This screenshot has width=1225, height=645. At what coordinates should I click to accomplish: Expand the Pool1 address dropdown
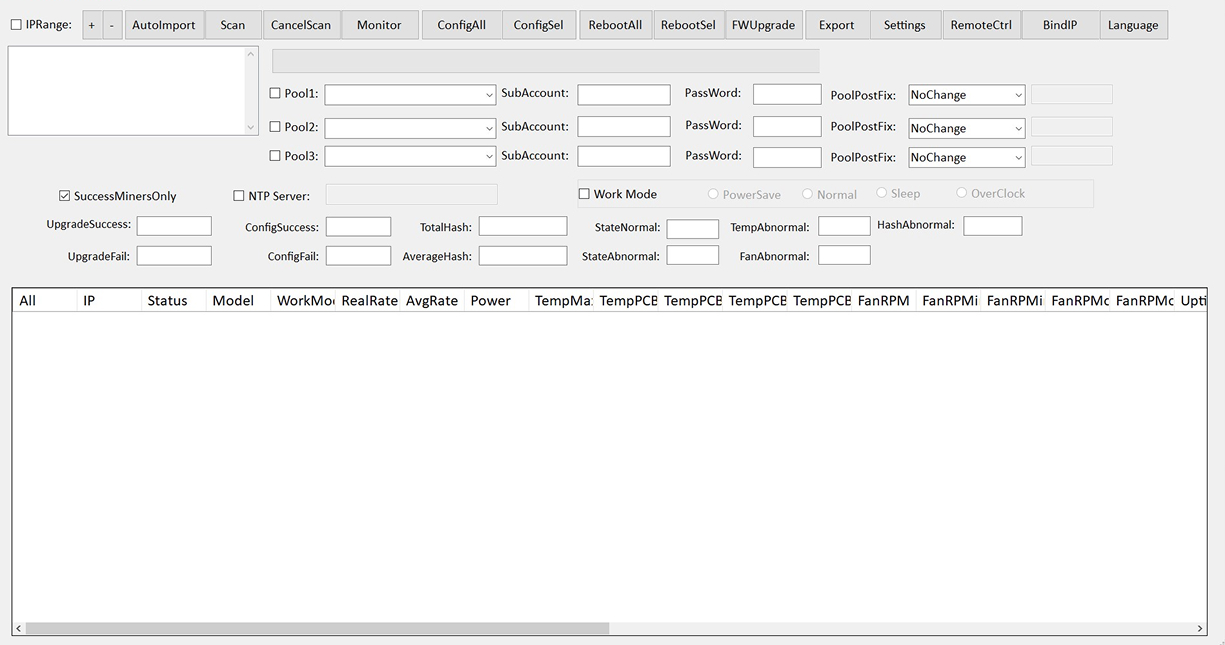coord(489,95)
